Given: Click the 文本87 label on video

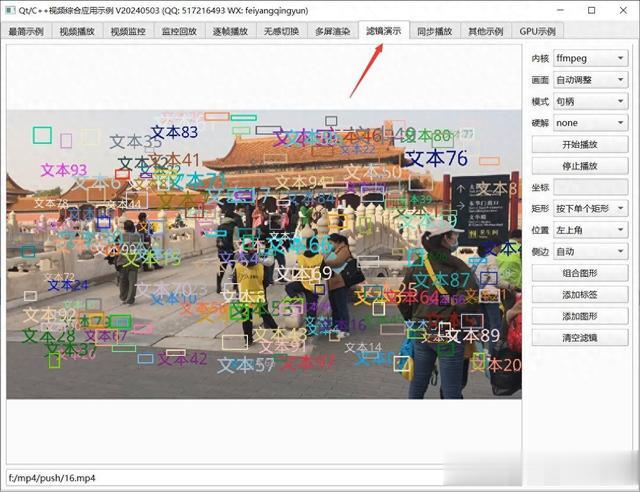Looking at the screenshot, I should point(442,280).
